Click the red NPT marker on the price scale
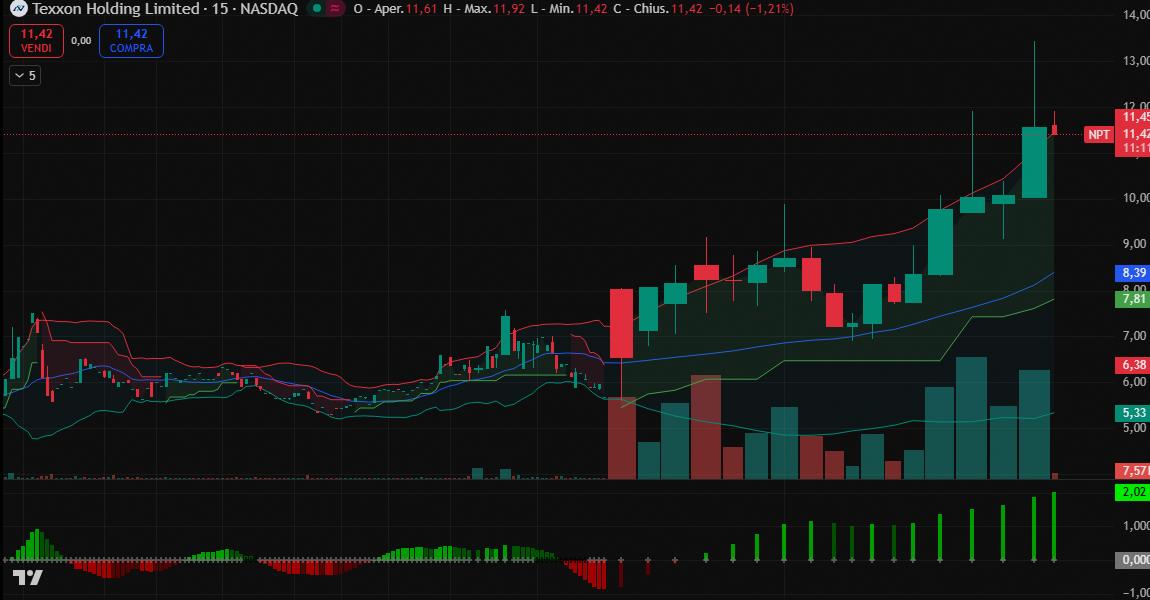This screenshot has width=1150, height=600. tap(1096, 134)
